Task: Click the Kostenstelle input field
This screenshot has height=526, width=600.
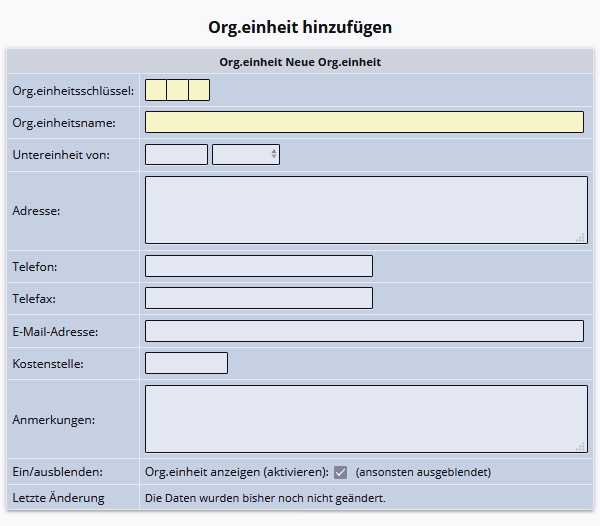Action: coord(186,363)
